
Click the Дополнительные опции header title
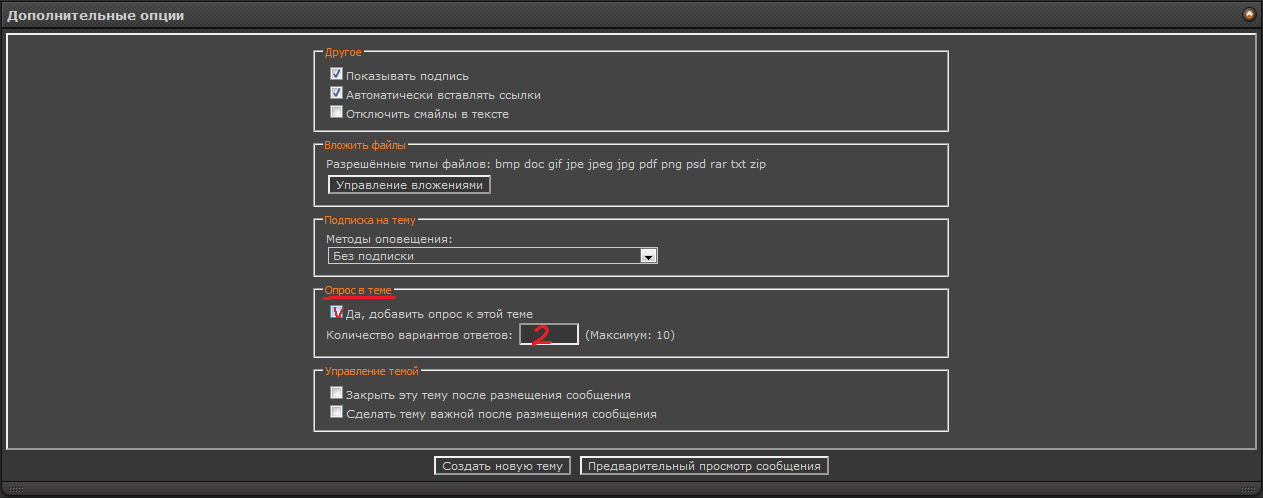click(x=96, y=16)
